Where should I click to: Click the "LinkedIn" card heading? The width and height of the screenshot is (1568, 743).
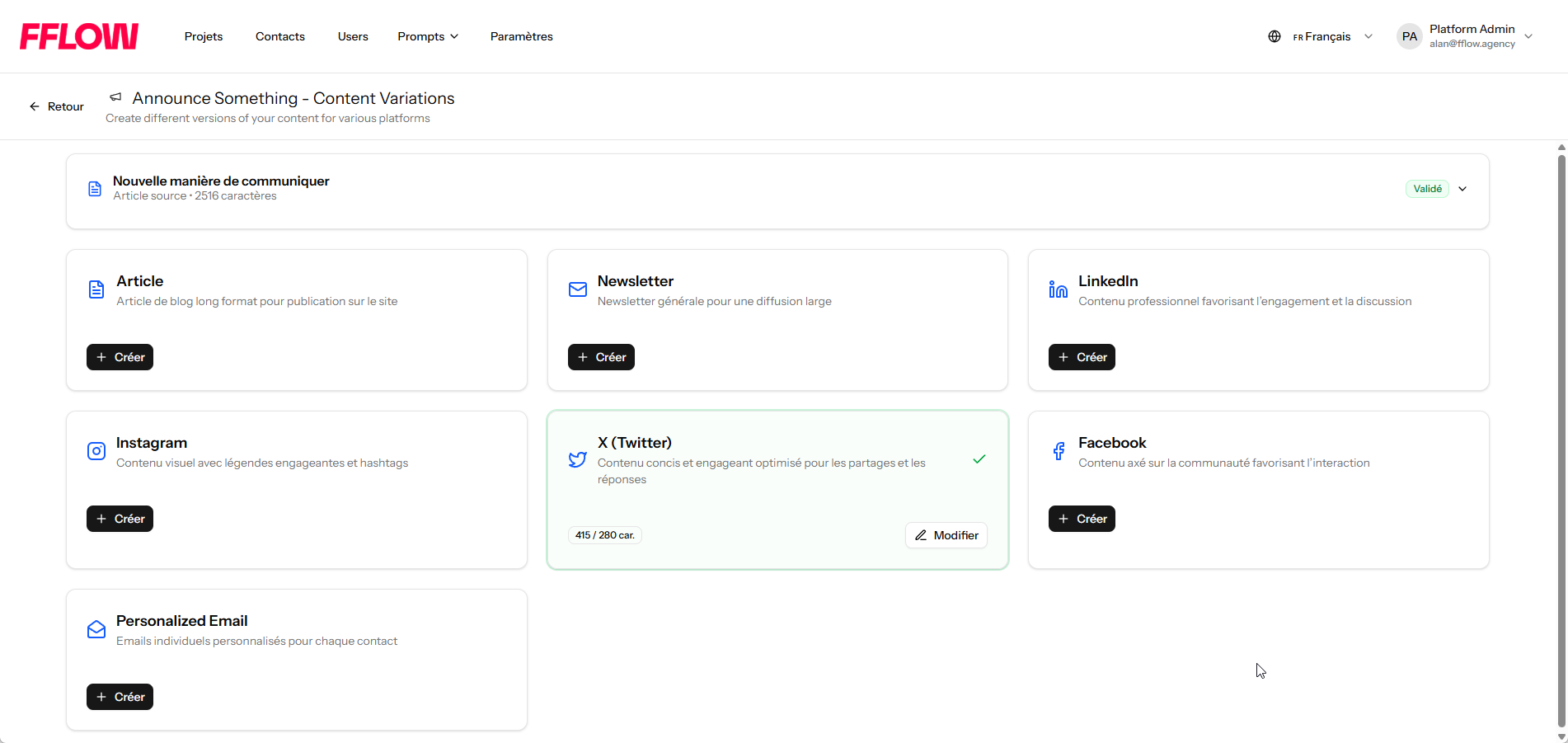tap(1108, 281)
